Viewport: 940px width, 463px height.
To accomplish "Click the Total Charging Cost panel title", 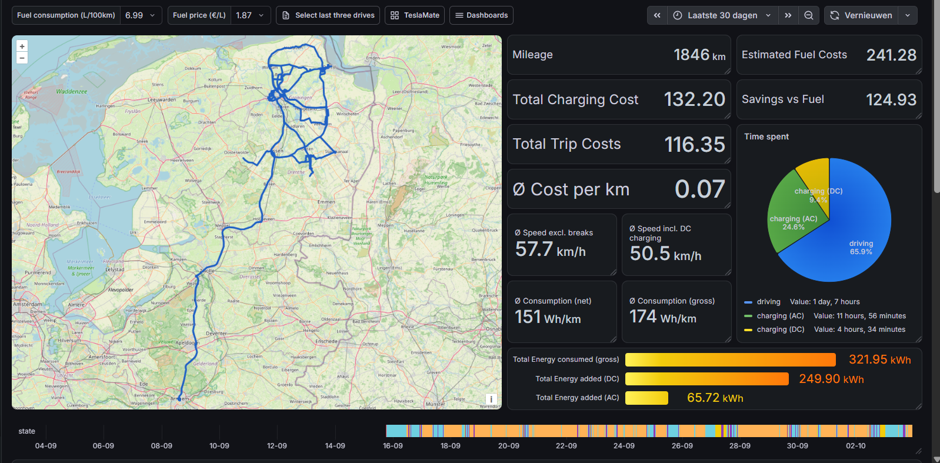I will (575, 100).
